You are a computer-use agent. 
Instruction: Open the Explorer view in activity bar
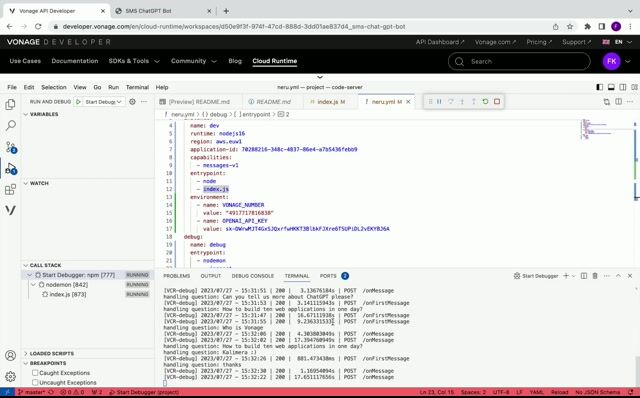tap(11, 105)
